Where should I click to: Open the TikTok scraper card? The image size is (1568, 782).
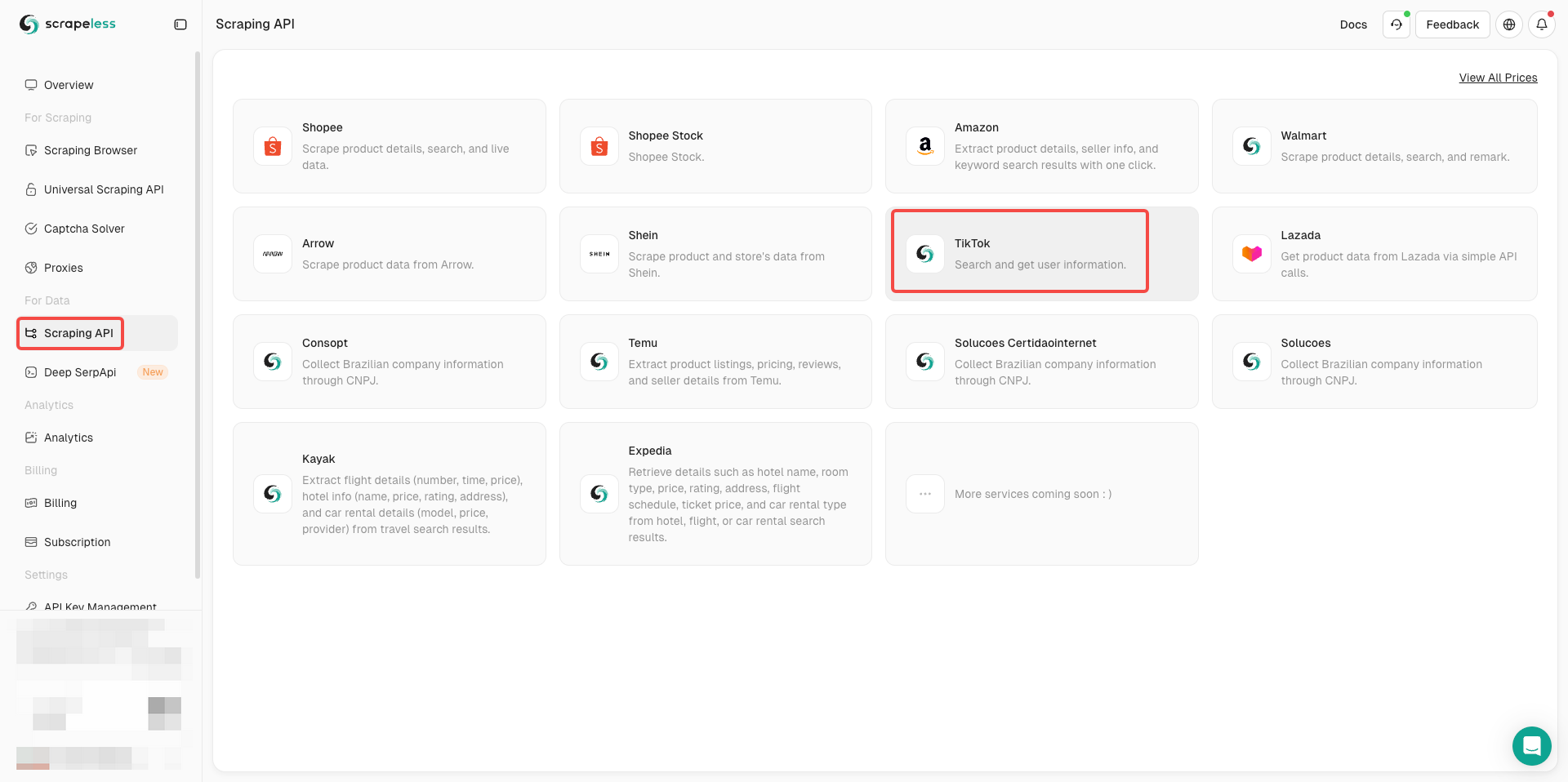[1042, 254]
